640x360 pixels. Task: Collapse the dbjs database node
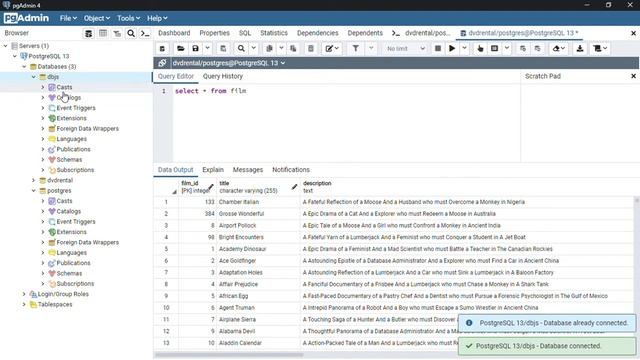[33, 77]
